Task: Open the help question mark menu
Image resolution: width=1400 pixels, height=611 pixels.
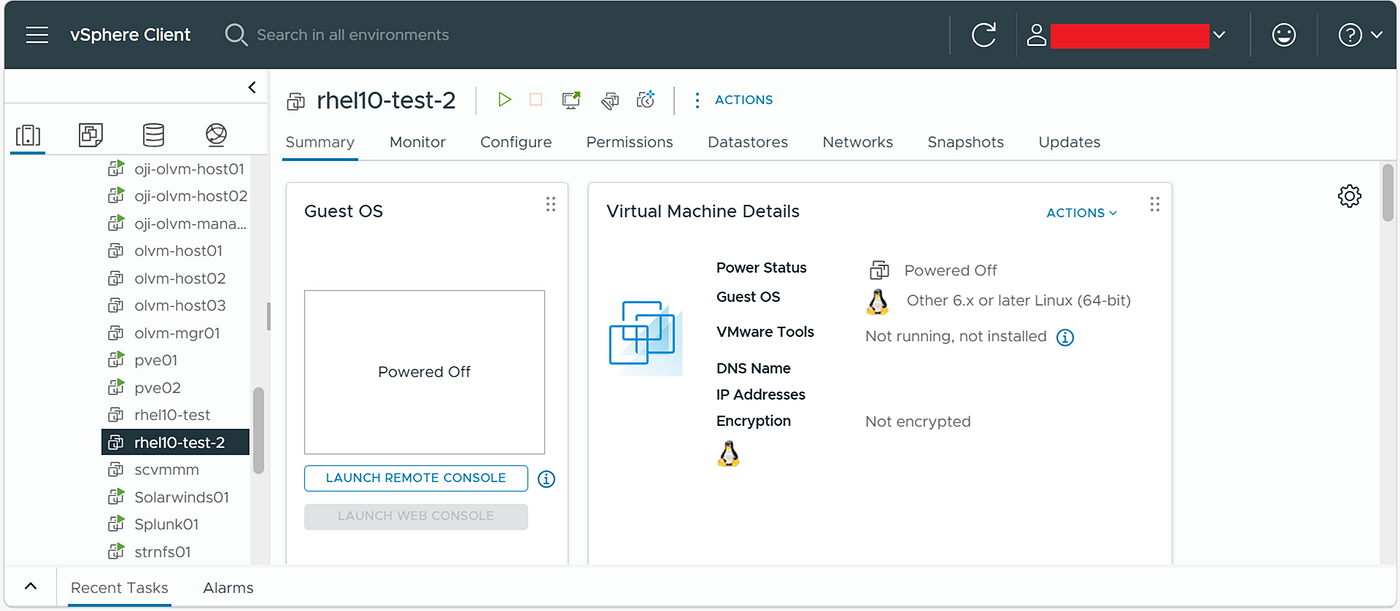Action: [1359, 35]
